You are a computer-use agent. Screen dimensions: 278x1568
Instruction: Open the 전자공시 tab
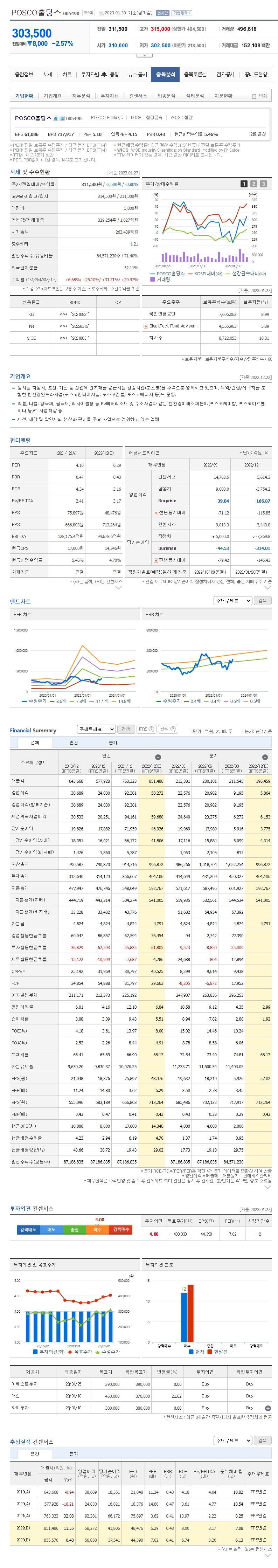tap(226, 74)
